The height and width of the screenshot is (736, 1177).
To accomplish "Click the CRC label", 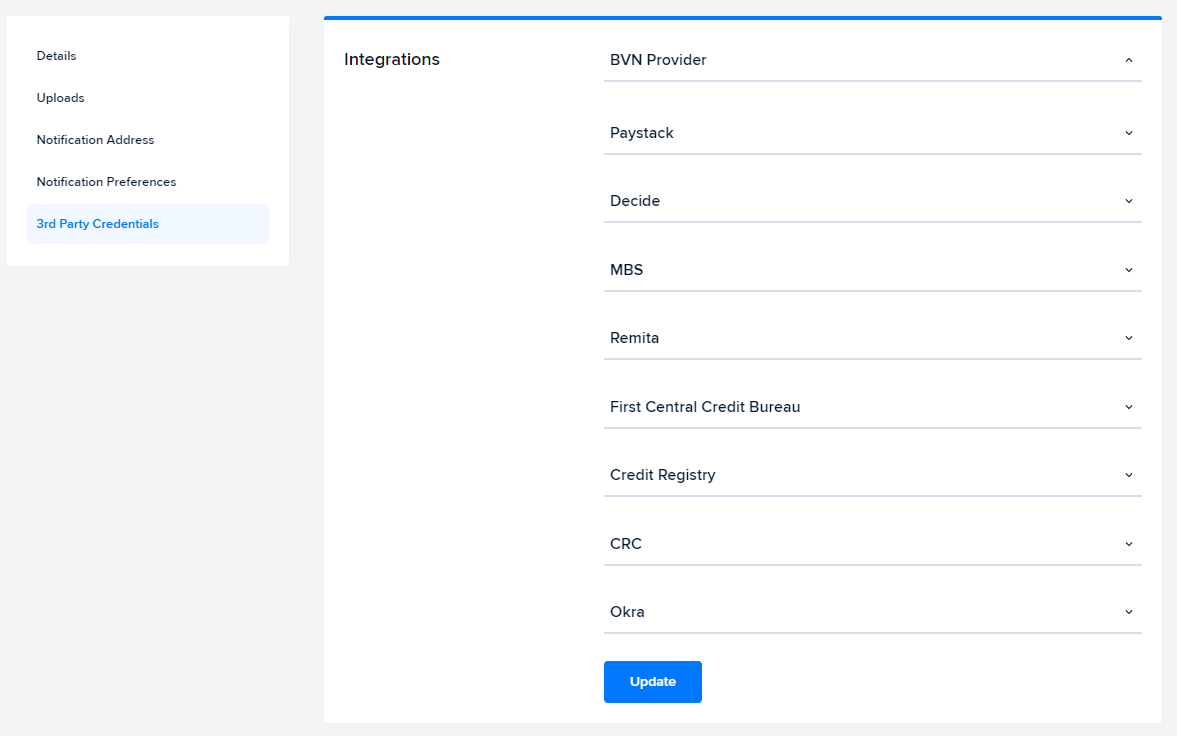I will pos(625,544).
